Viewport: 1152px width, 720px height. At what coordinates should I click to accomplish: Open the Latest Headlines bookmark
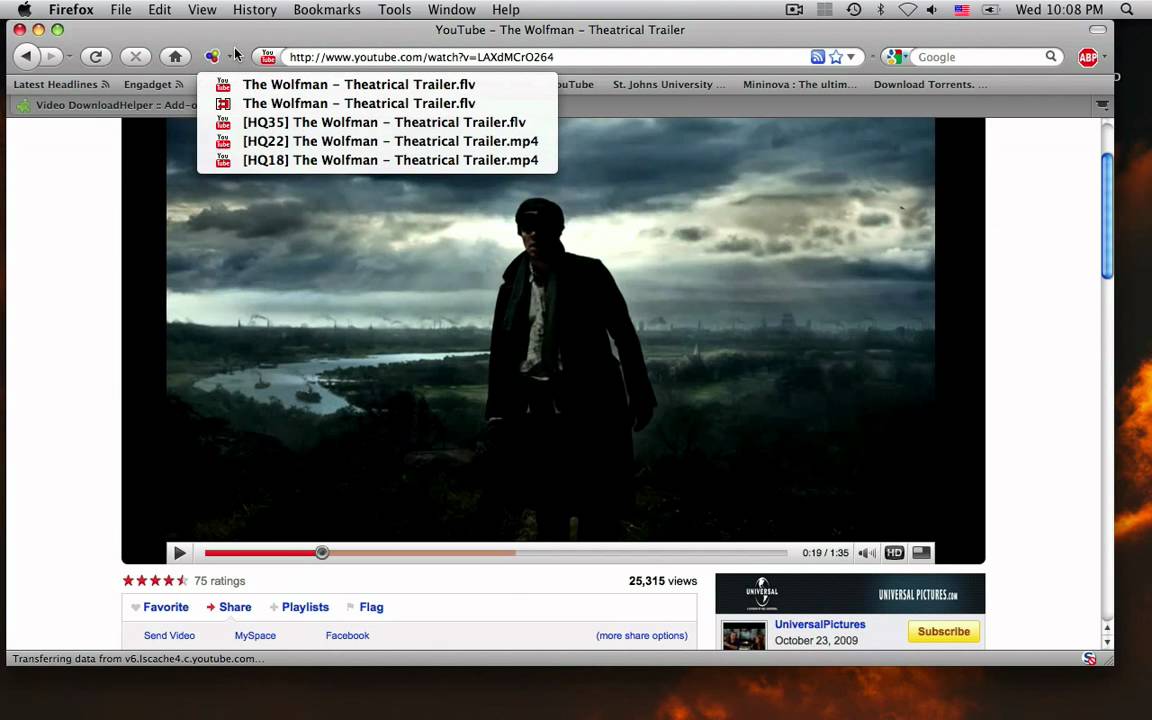[x=61, y=84]
